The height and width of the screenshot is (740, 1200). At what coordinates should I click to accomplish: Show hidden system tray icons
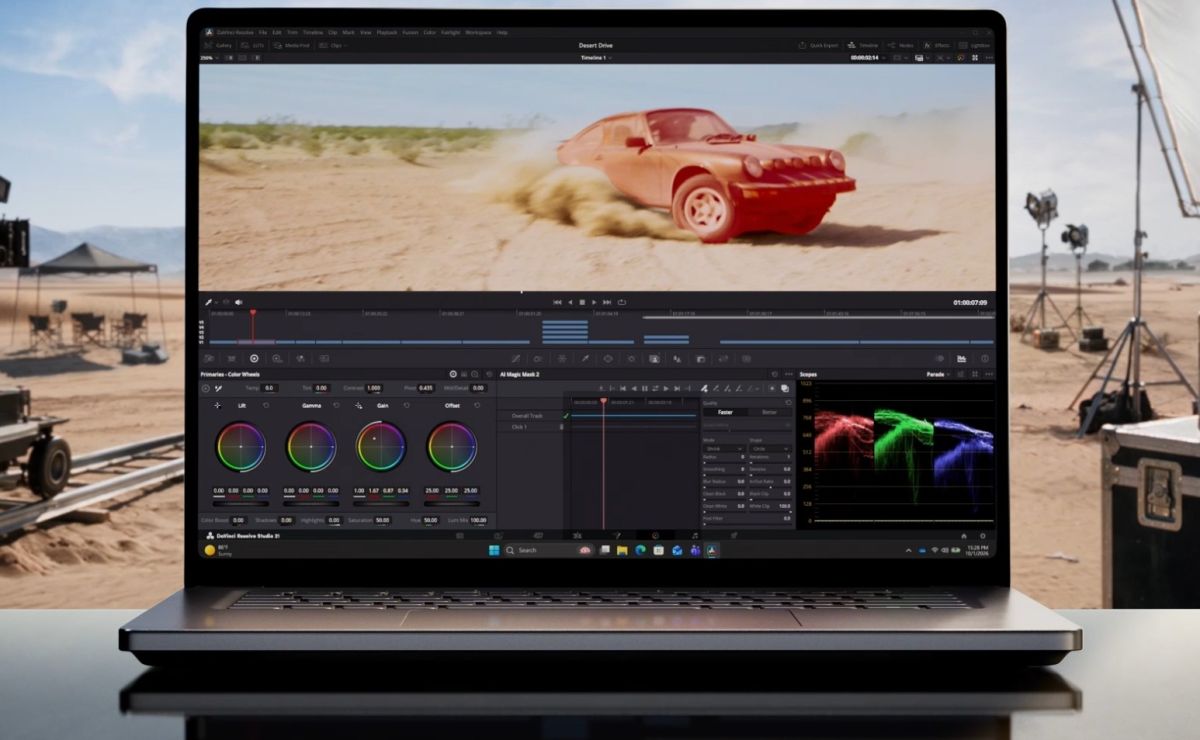909,550
